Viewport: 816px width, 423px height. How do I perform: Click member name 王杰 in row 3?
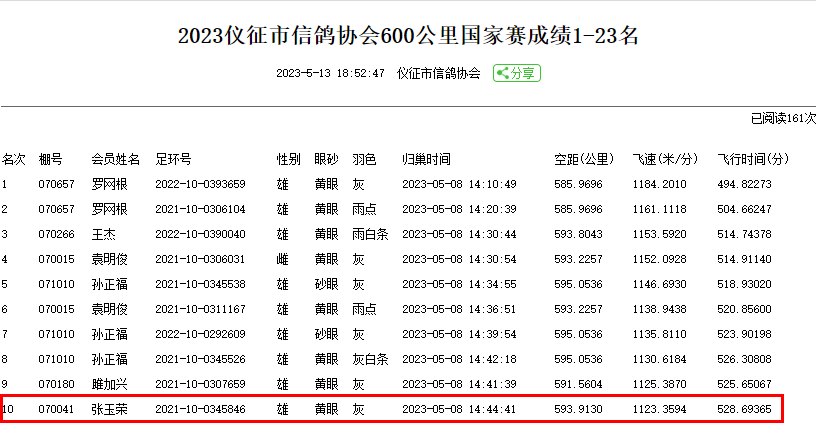pos(104,234)
